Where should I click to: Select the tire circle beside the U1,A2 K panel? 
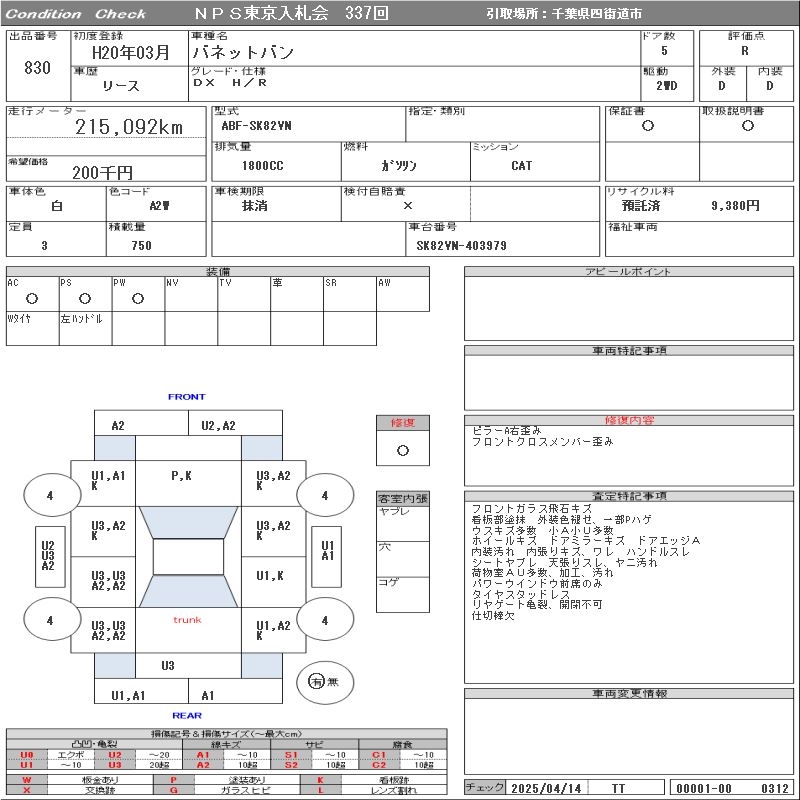pyautogui.click(x=325, y=620)
